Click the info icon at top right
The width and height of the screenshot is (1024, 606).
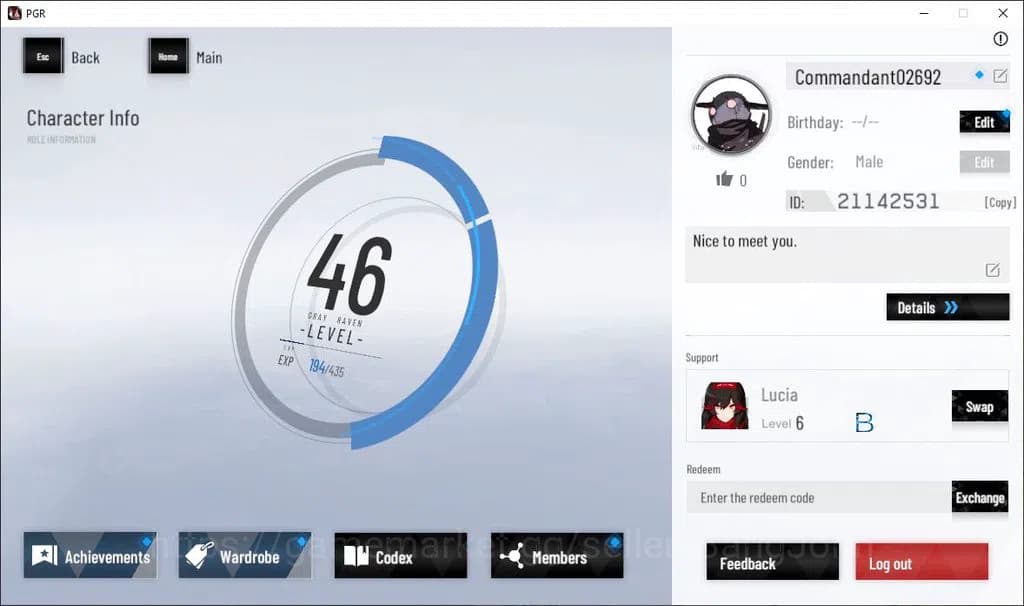pyautogui.click(x=1000, y=39)
